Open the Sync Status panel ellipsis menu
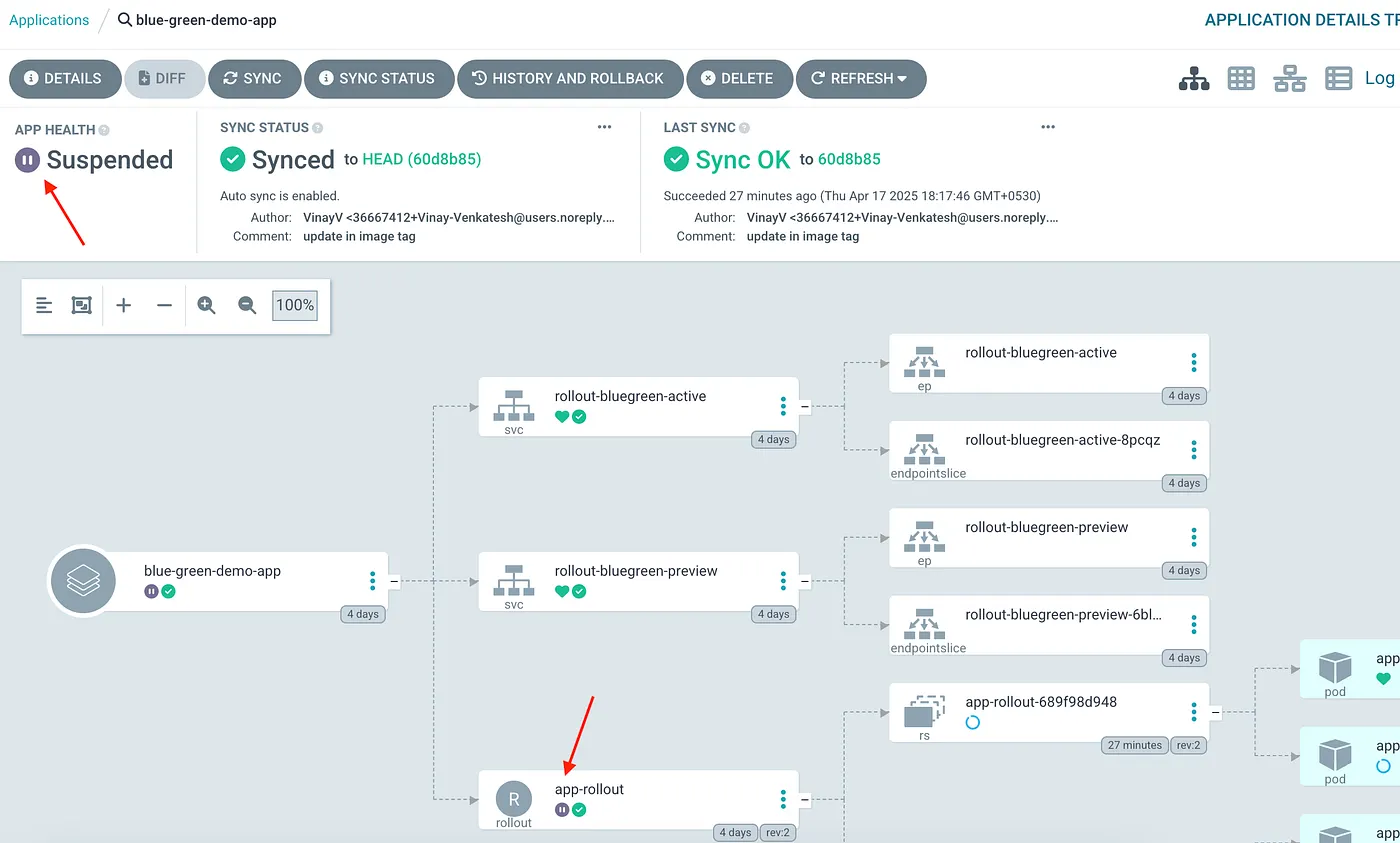 point(604,127)
